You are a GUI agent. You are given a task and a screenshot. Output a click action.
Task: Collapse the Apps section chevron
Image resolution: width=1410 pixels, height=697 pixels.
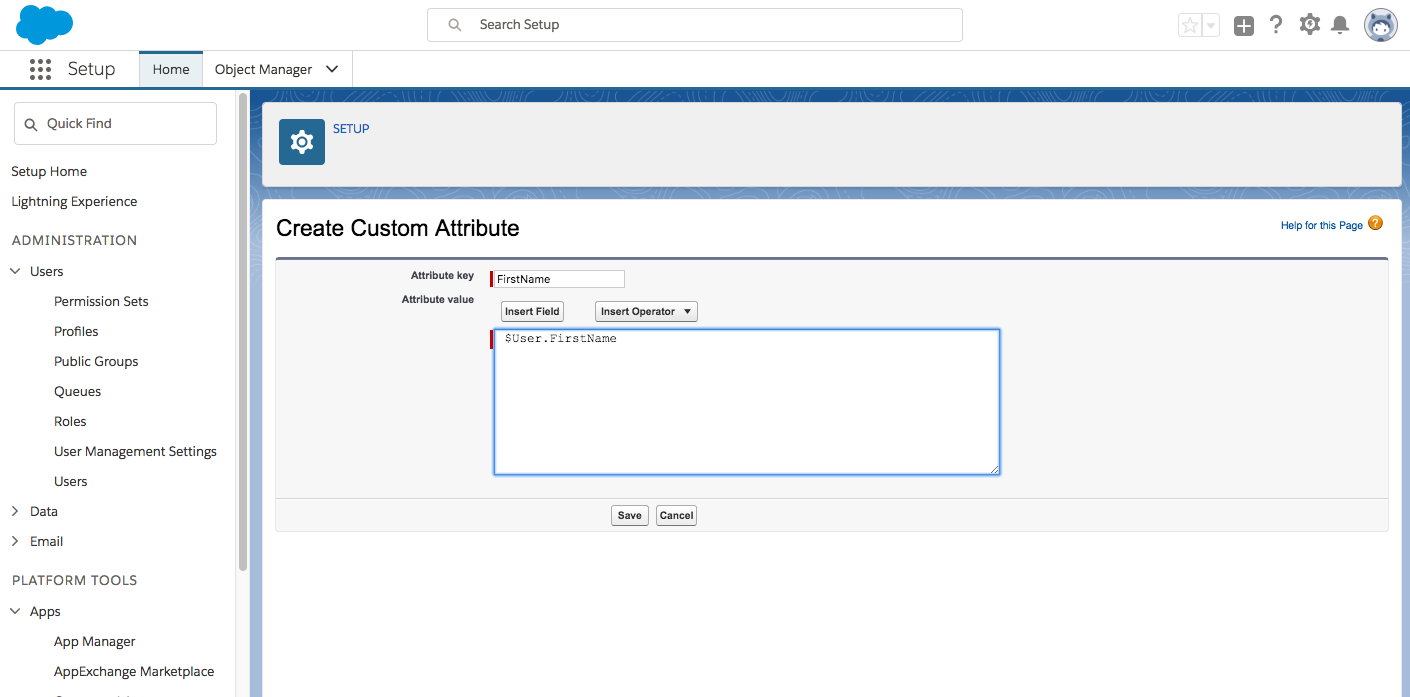point(15,611)
